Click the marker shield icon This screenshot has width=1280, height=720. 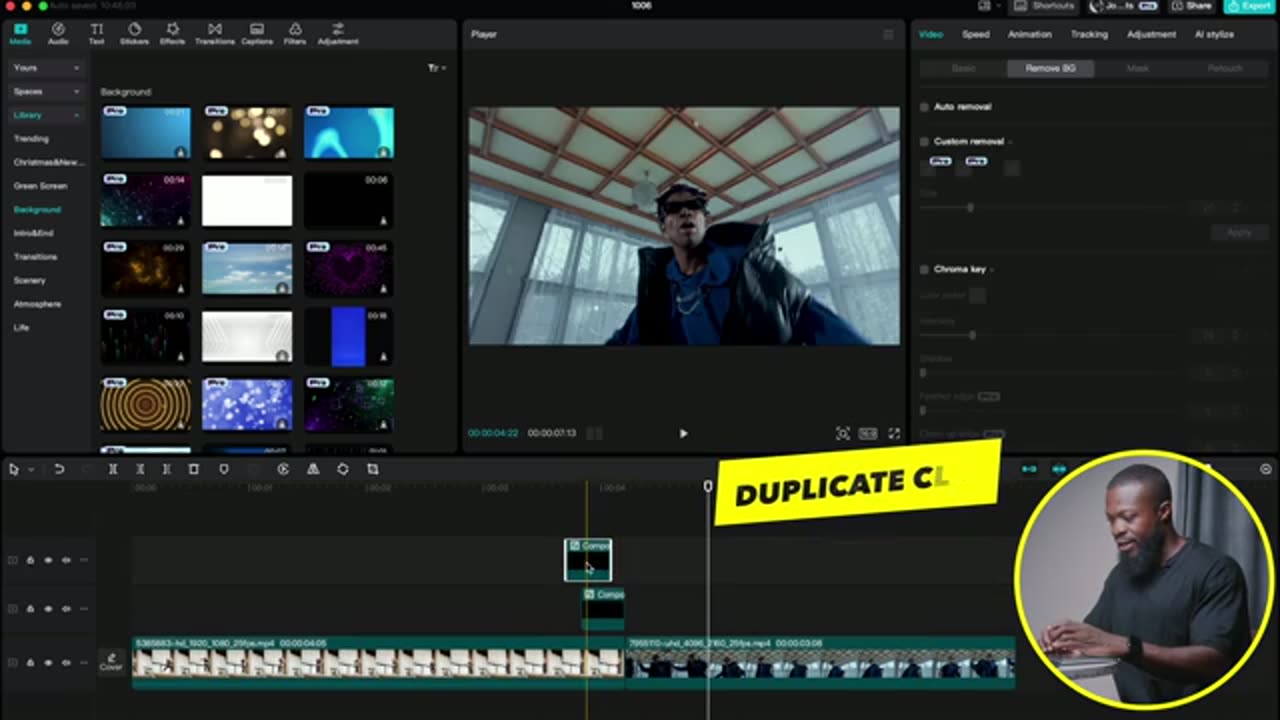coord(224,469)
